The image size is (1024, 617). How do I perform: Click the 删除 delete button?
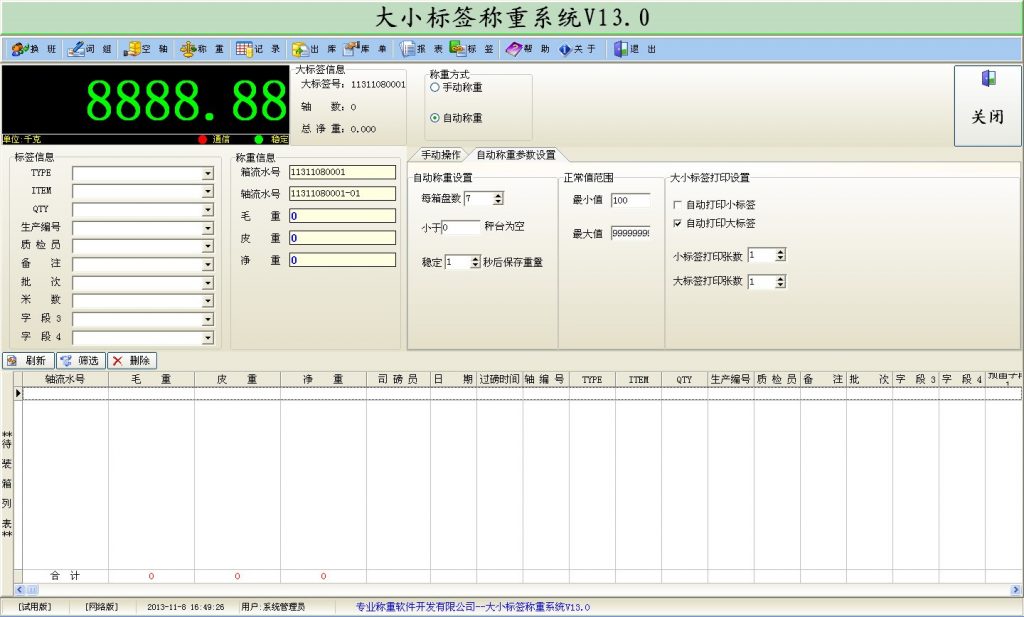[132, 360]
